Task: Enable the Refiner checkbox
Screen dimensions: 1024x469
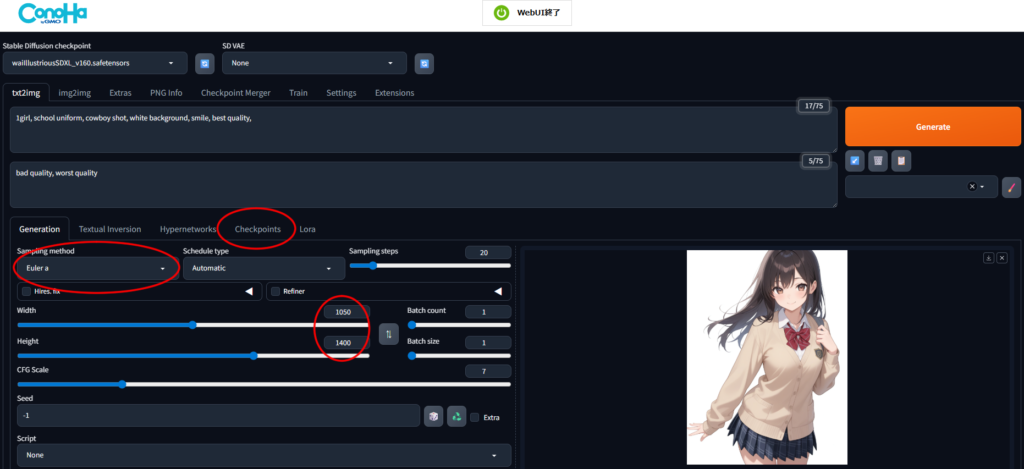Action: tap(276, 292)
